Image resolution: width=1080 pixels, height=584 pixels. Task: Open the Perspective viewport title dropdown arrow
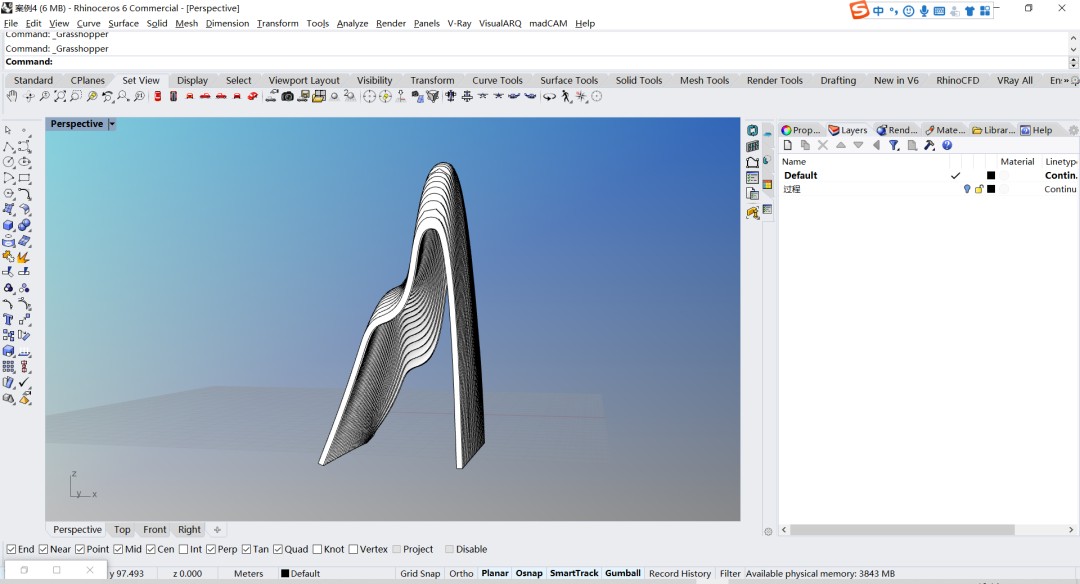click(x=112, y=124)
